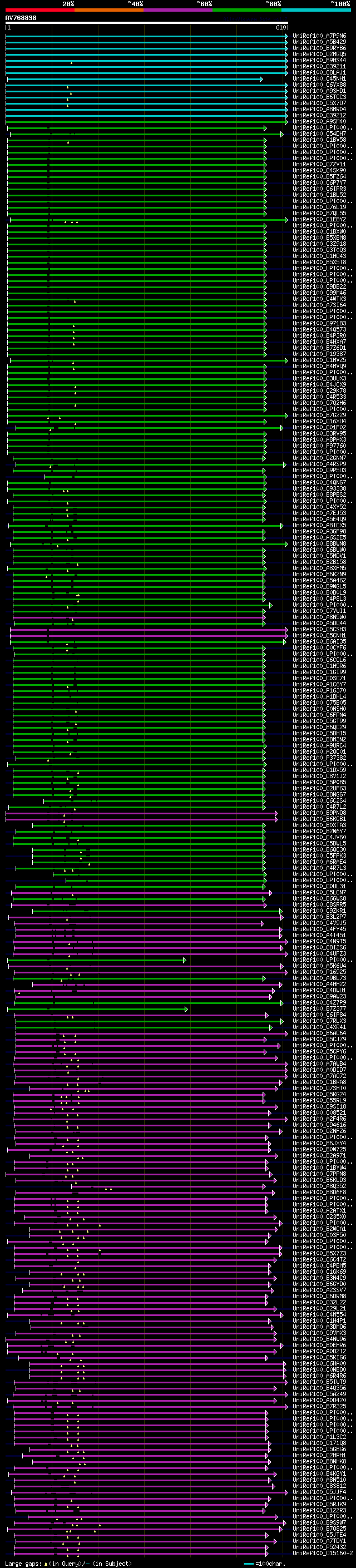Click the UniRef100_B9S9W7 label
The image size is (356, 1568).
click(319, 1522)
